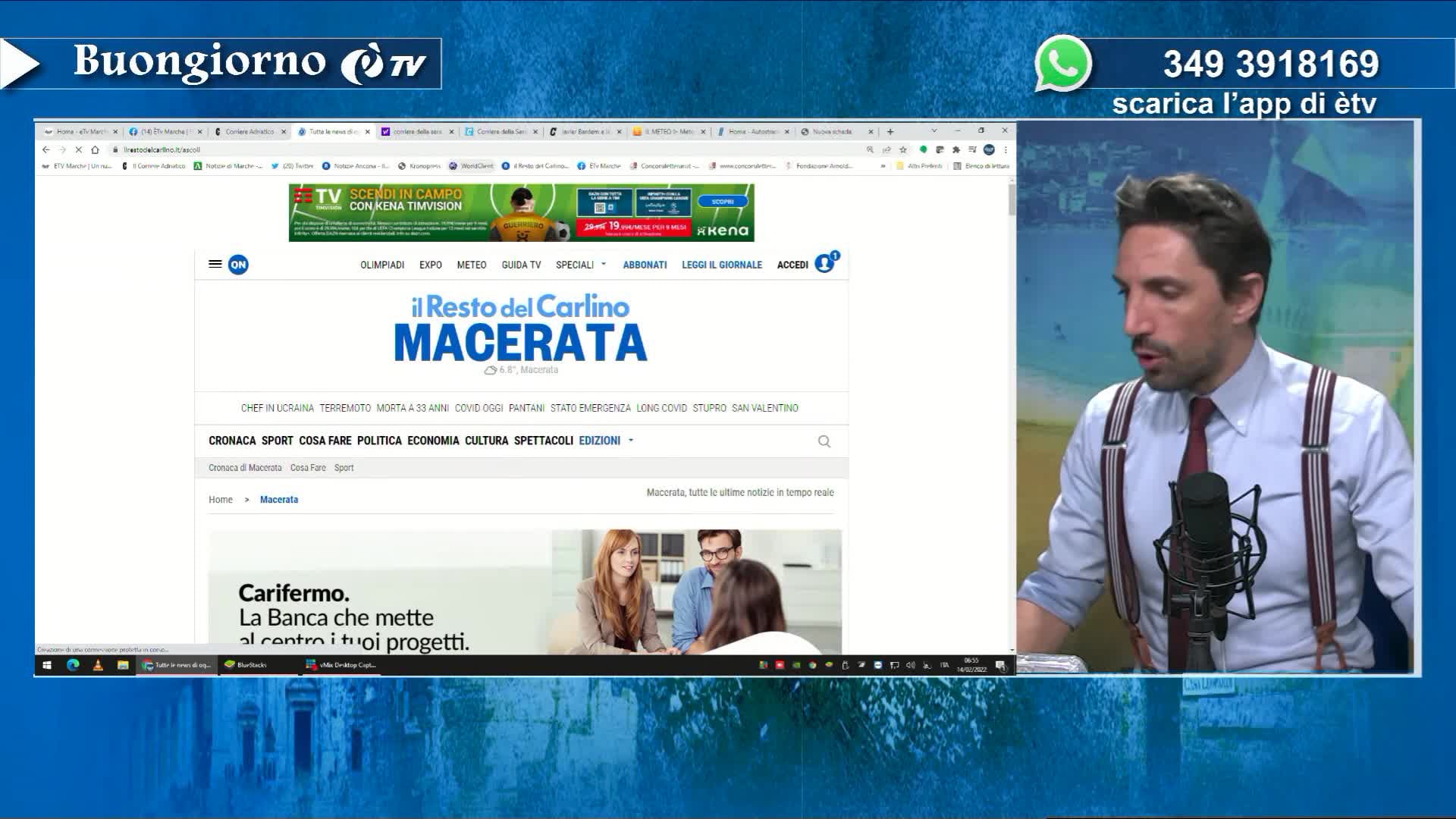Viewport: 1456px width, 819px height.
Task: Click the volume speaker icon in system tray
Action: coord(910,665)
